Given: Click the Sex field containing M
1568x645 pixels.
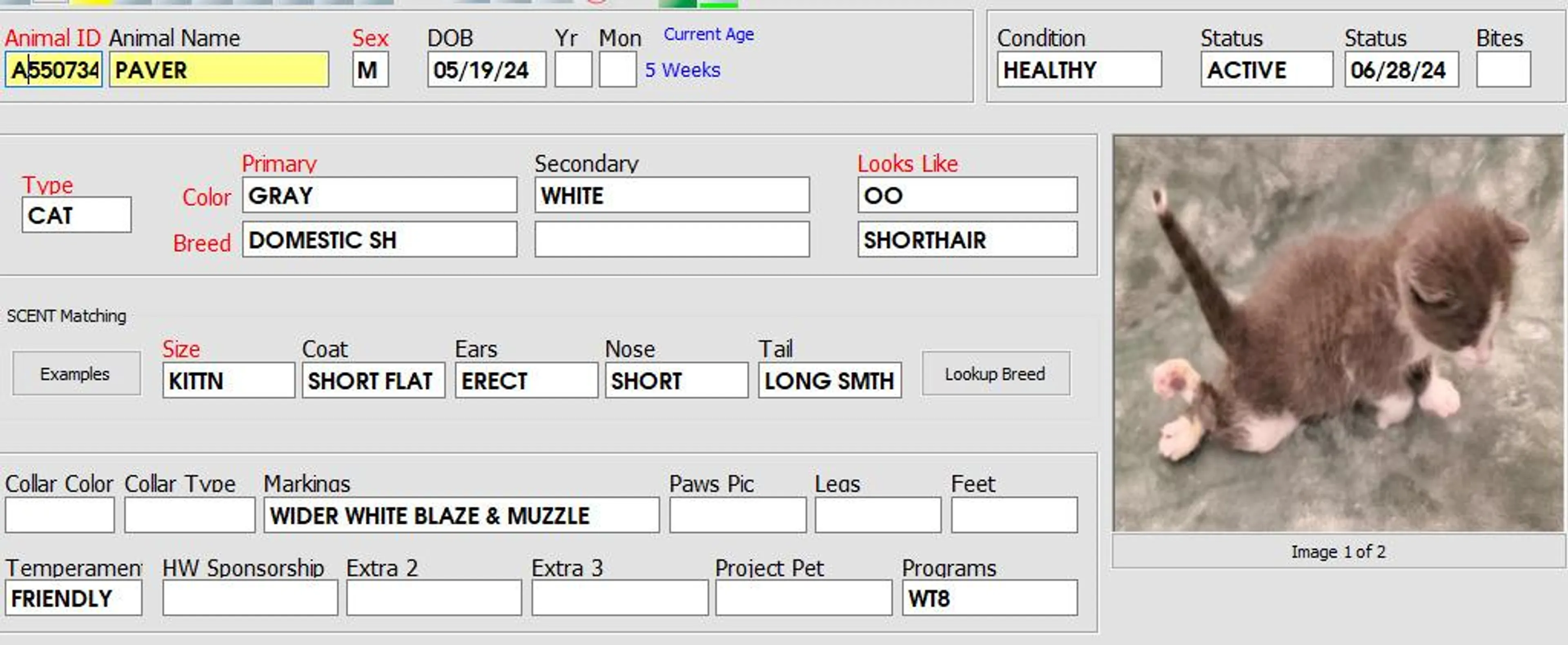Looking at the screenshot, I should (x=370, y=70).
